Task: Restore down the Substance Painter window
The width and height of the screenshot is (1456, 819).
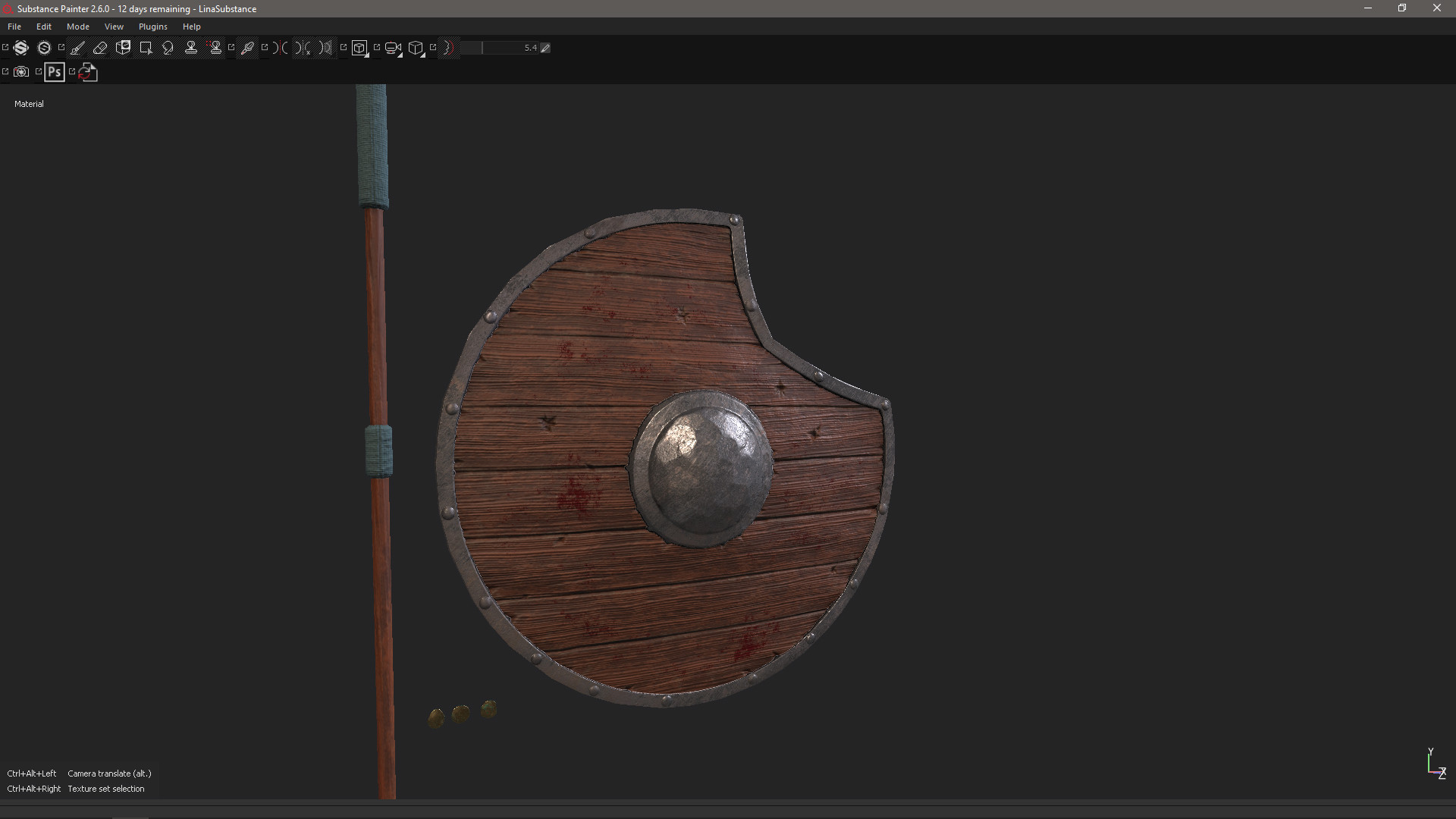Action: coord(1402,8)
